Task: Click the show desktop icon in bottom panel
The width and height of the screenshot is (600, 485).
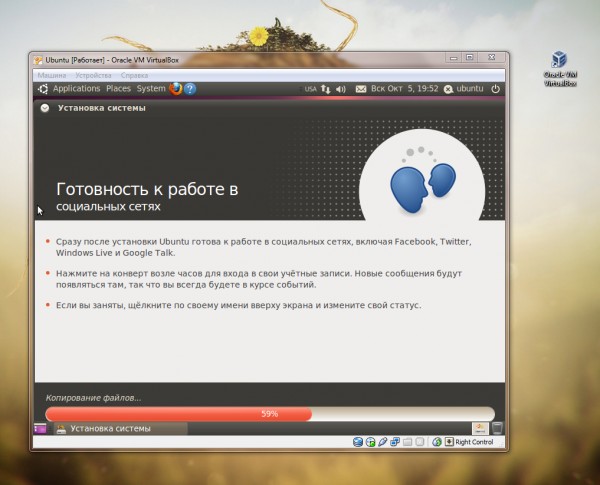Action: click(40, 428)
